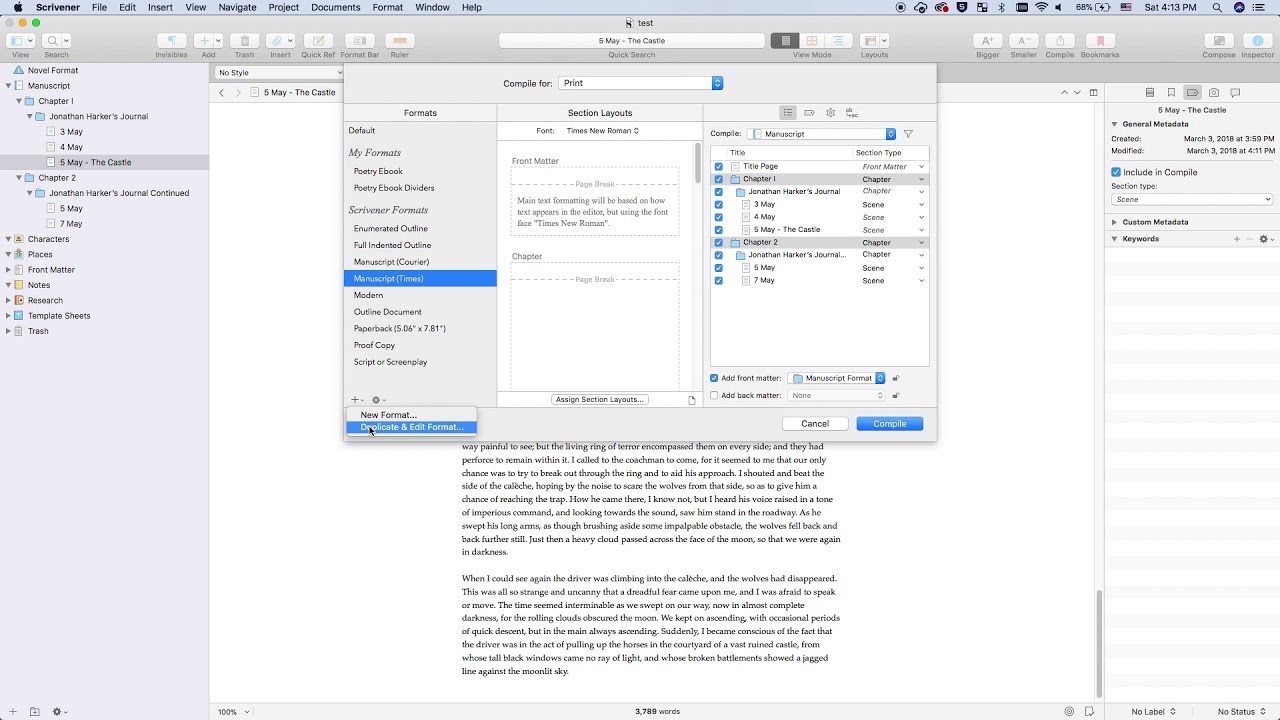Open inspector Section type Scene dropdown
The height and width of the screenshot is (720, 1280).
(x=1192, y=199)
